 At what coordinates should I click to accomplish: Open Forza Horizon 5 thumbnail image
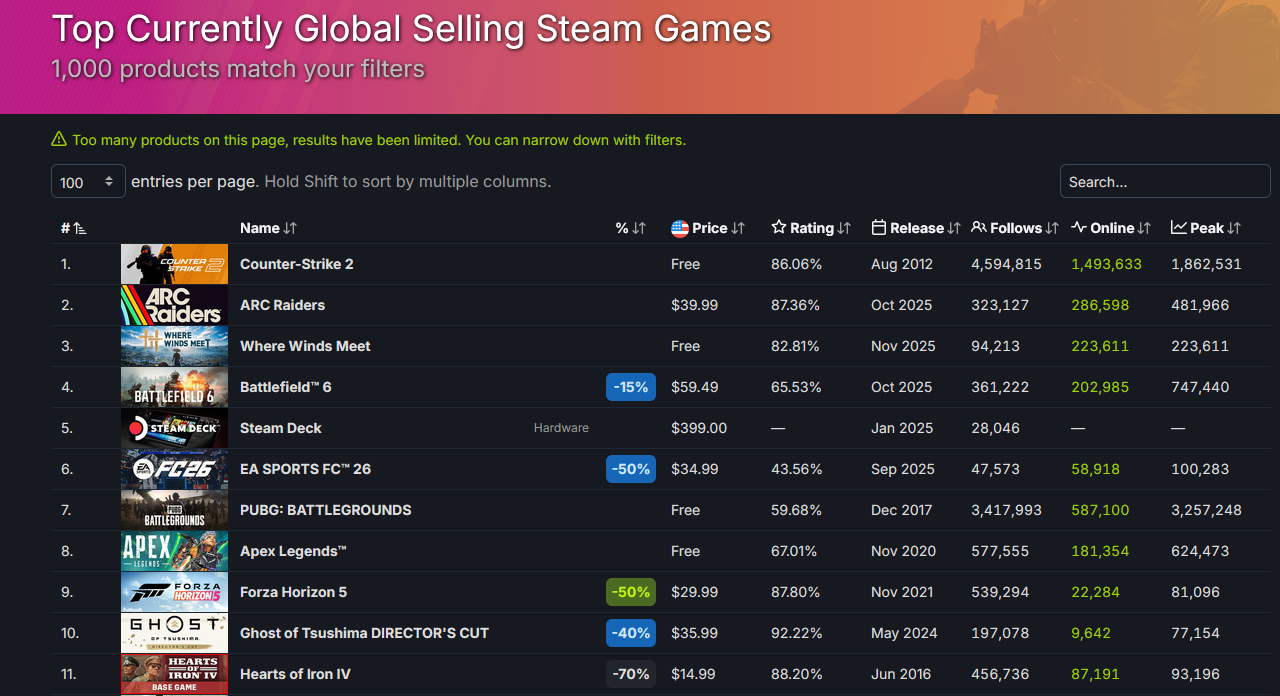174,592
